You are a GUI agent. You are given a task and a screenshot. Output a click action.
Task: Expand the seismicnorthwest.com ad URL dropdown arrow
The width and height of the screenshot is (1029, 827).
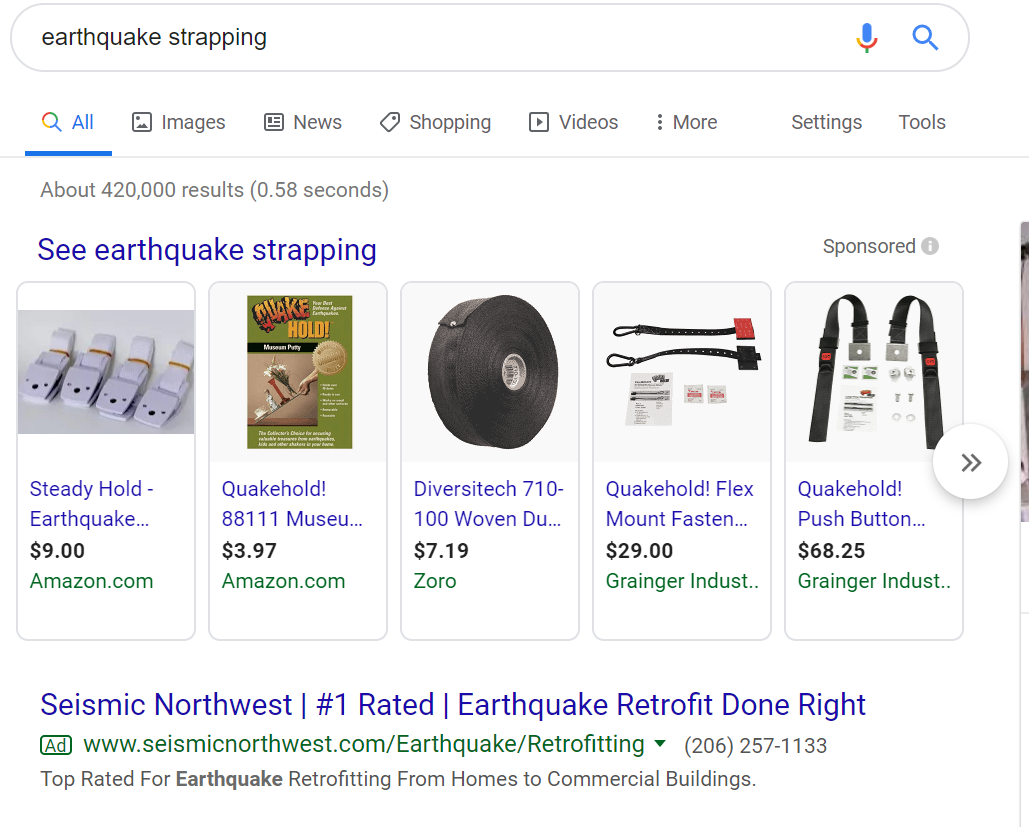(659, 744)
